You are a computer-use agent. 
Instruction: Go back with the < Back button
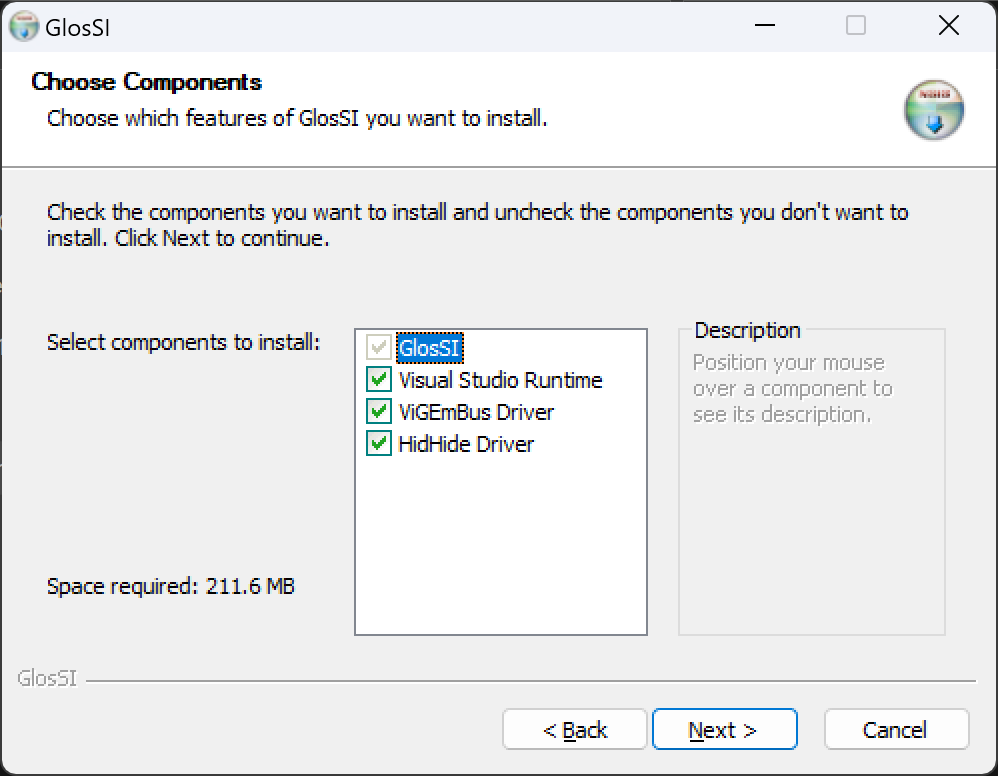point(575,730)
